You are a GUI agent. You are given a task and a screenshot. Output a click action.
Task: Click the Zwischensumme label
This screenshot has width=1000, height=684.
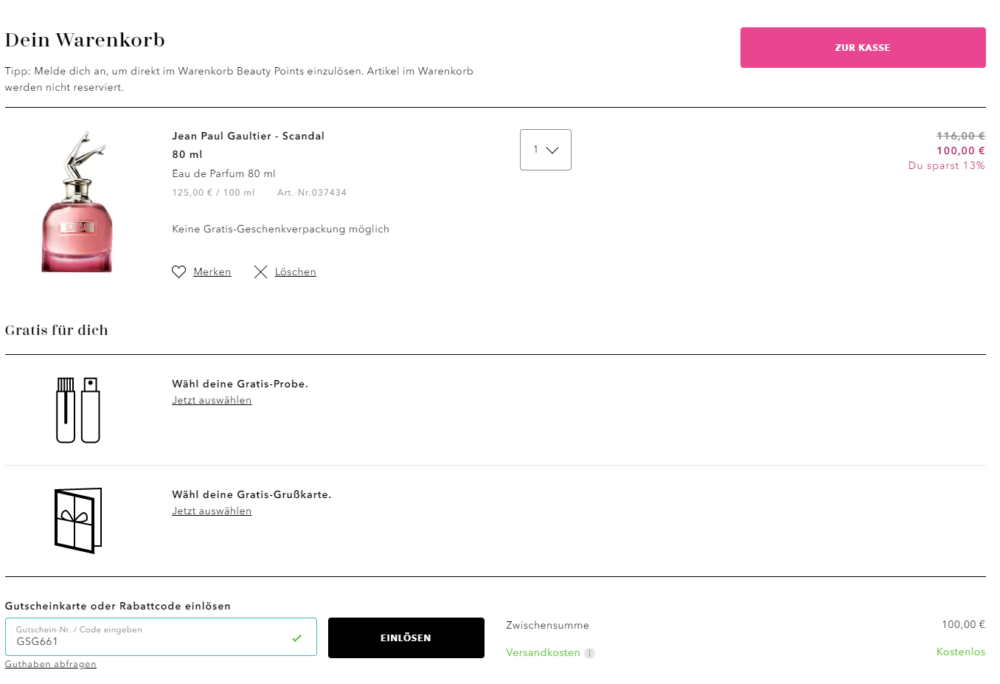point(547,625)
